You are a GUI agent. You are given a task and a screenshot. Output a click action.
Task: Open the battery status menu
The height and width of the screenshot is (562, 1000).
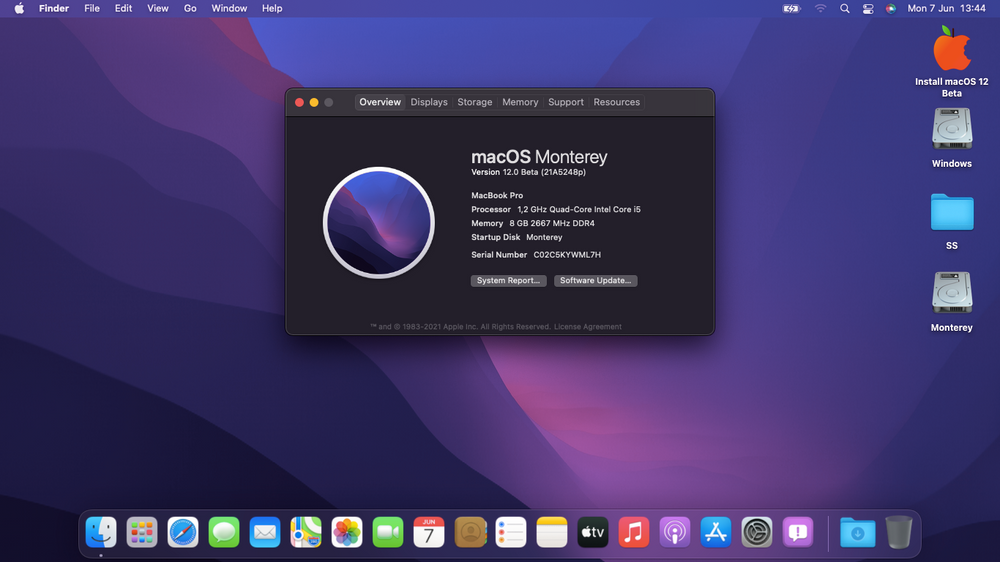791,8
